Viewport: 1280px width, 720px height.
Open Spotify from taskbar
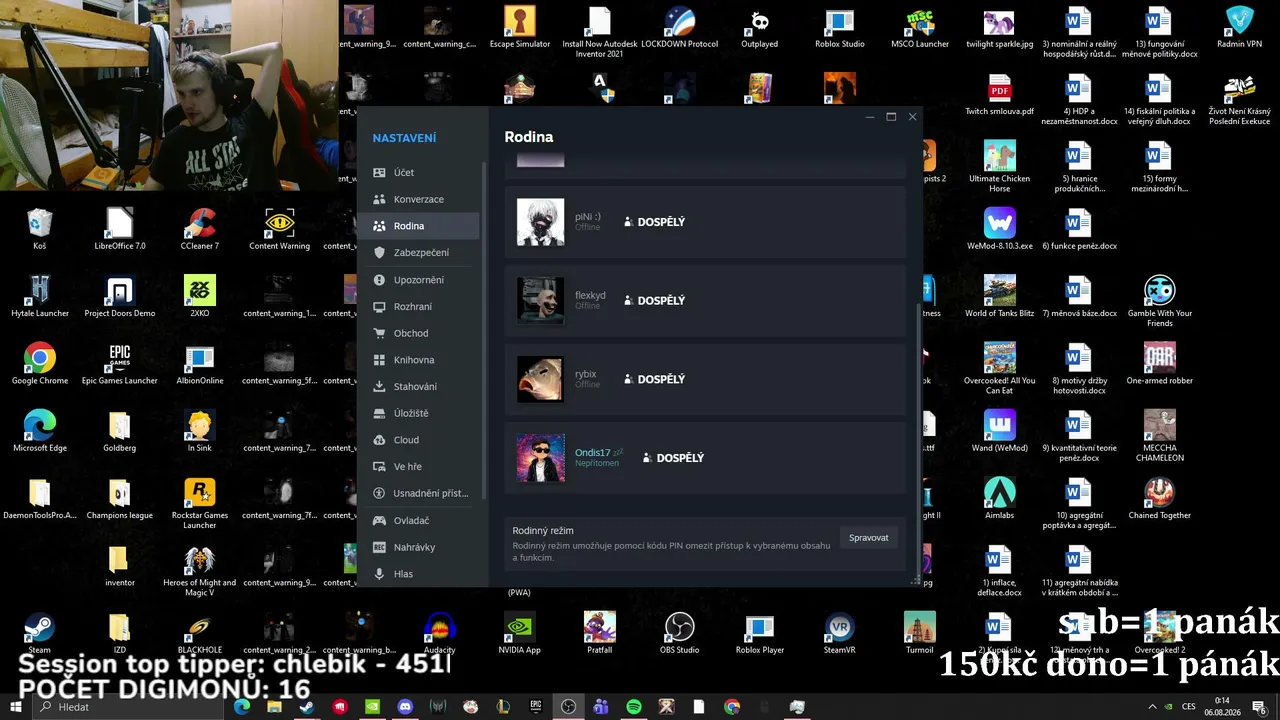(x=634, y=707)
